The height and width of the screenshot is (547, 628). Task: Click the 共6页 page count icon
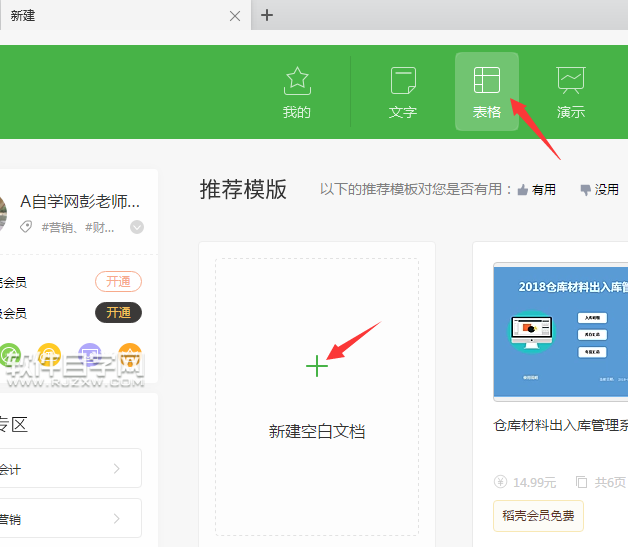pos(581,482)
